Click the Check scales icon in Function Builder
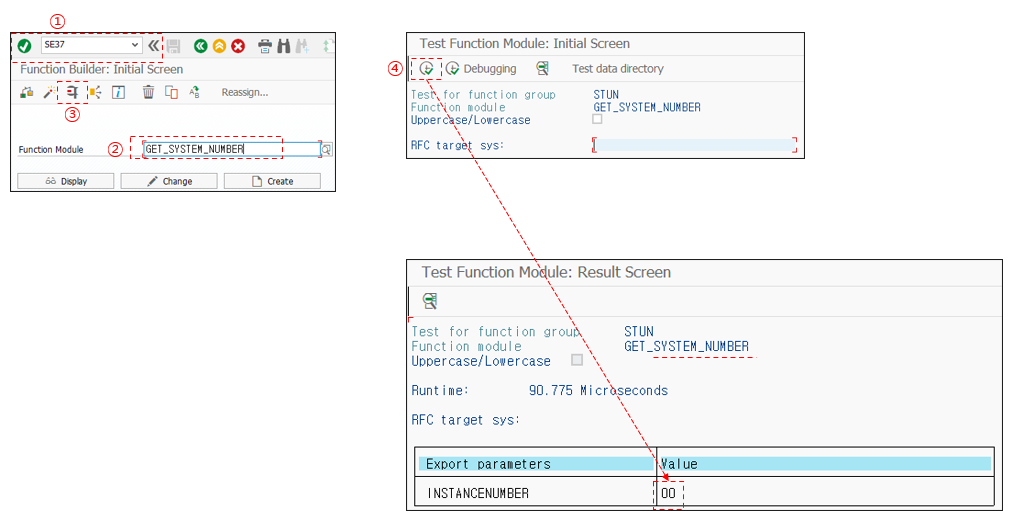Viewport: 1011px width, 518px height. (26, 92)
